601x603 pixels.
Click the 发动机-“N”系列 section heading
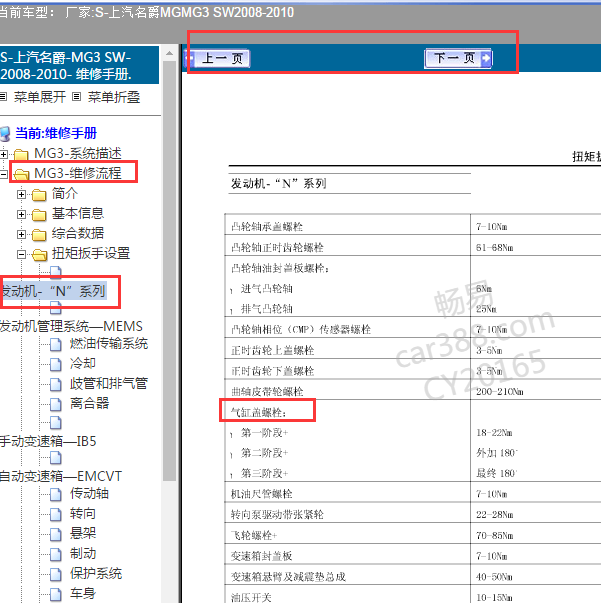(x=279, y=183)
